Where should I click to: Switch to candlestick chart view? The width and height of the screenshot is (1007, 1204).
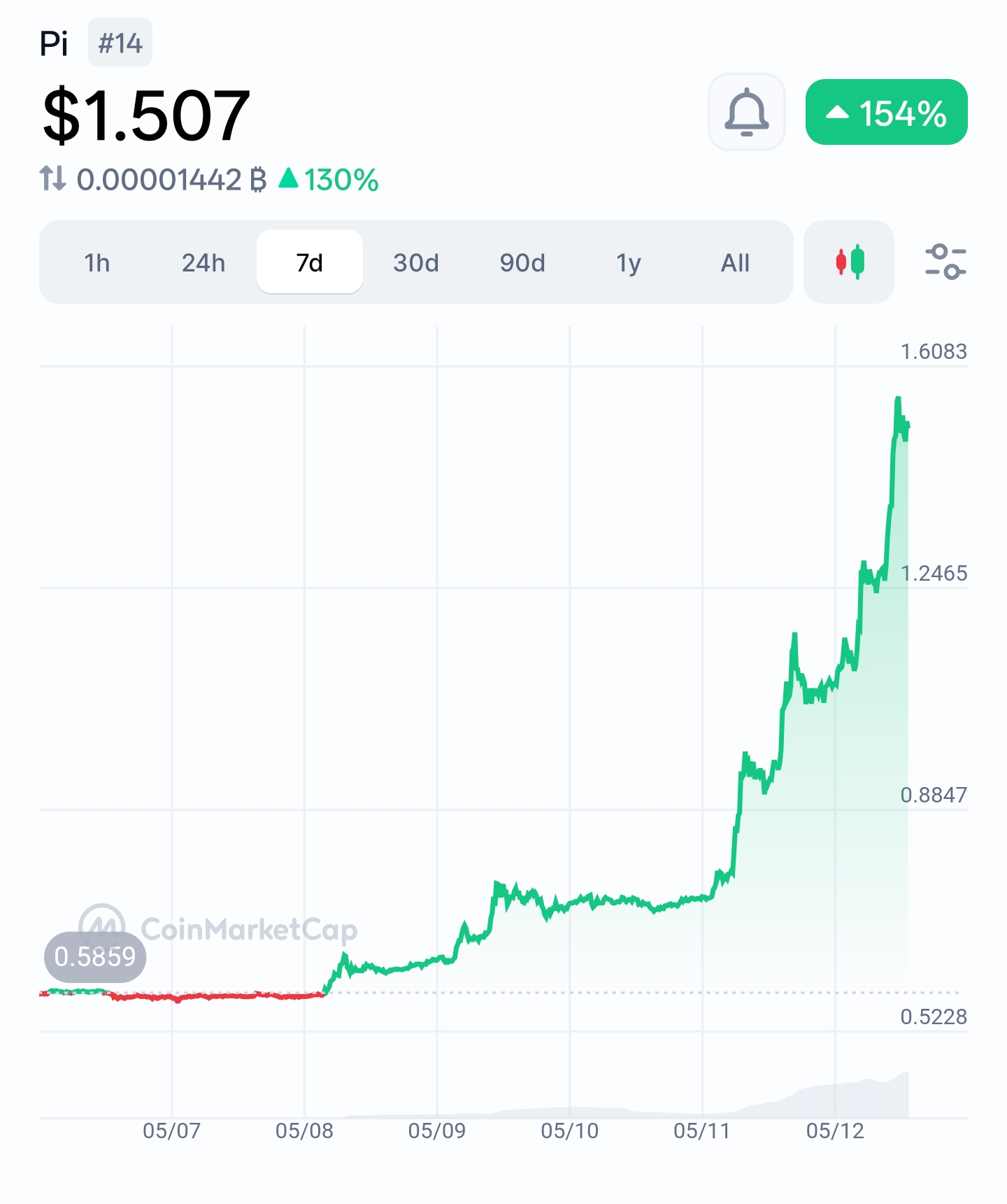coord(849,262)
